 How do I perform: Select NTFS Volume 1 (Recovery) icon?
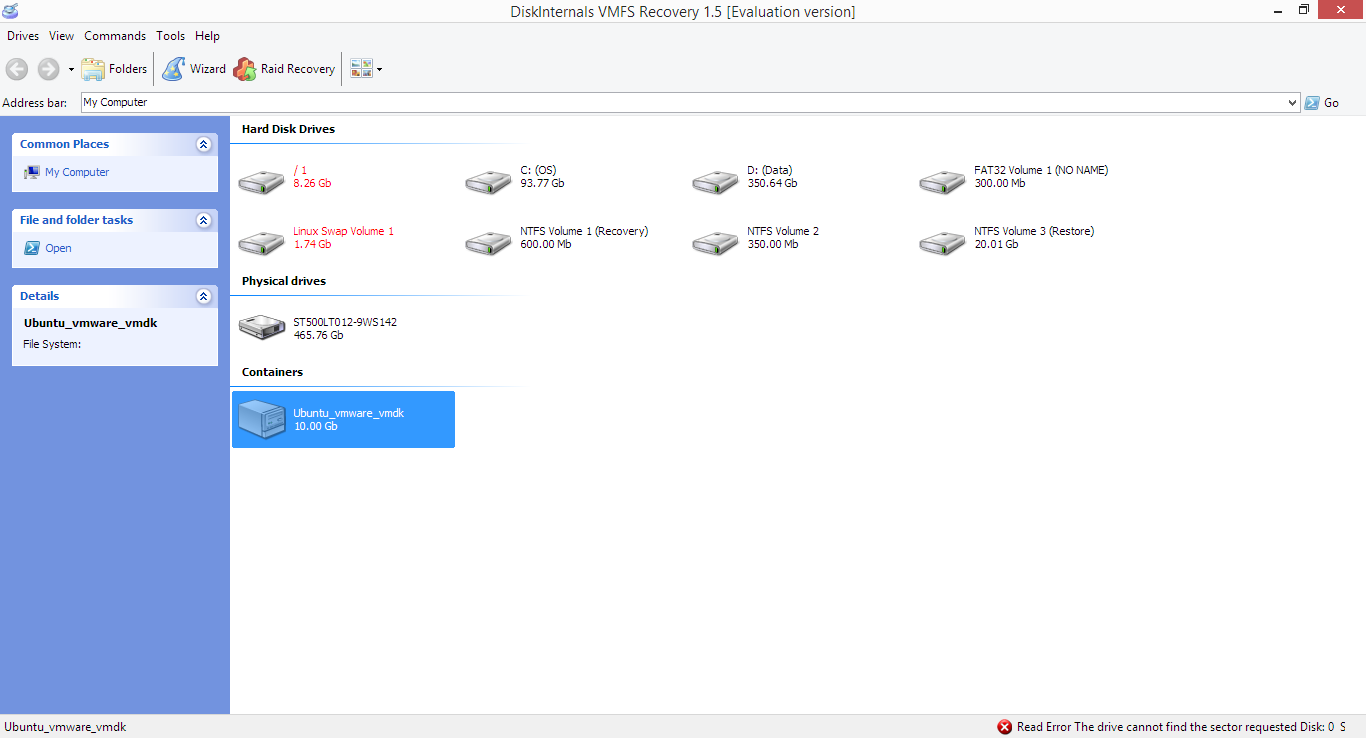click(489, 243)
